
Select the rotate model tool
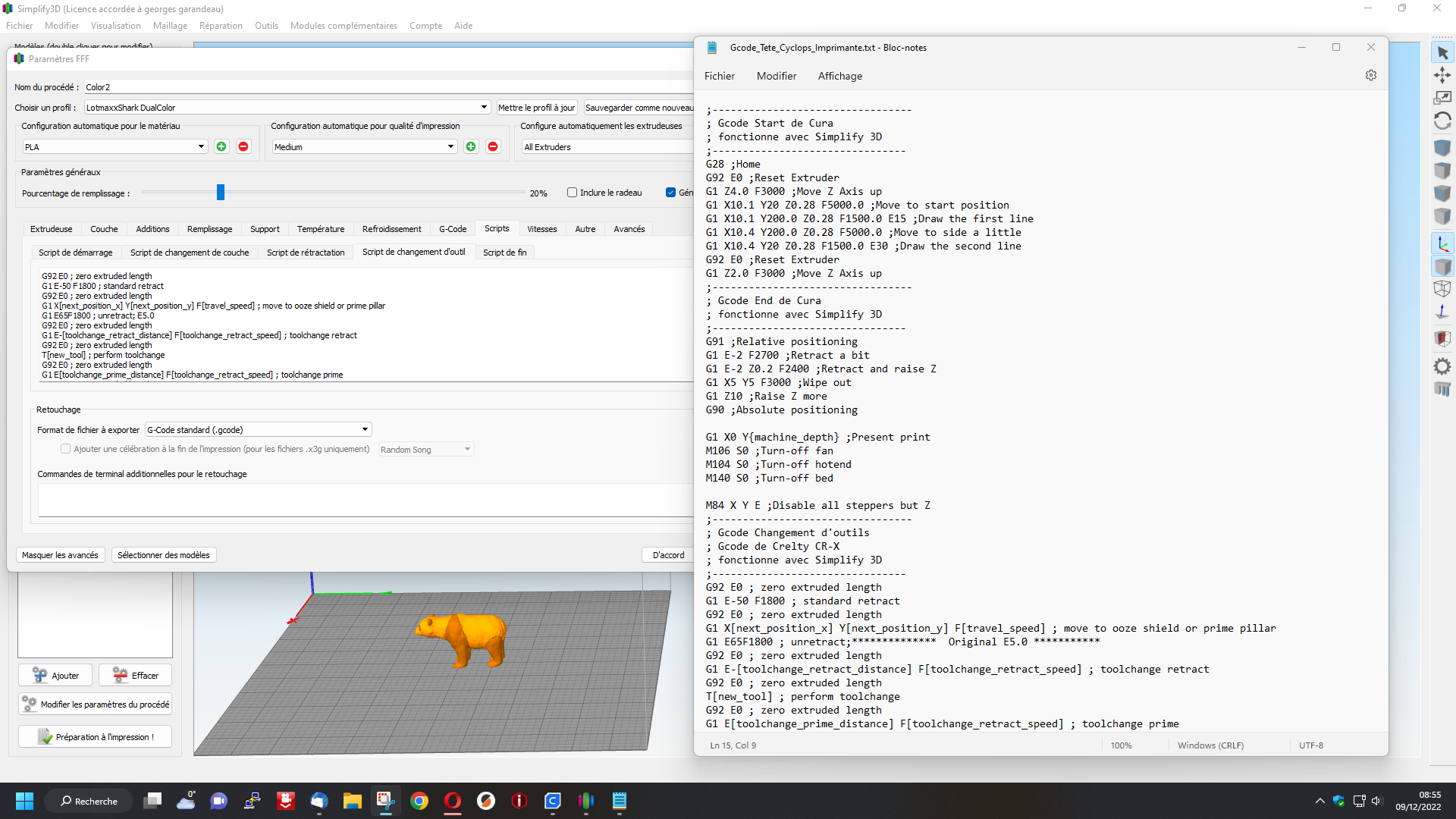1442,121
